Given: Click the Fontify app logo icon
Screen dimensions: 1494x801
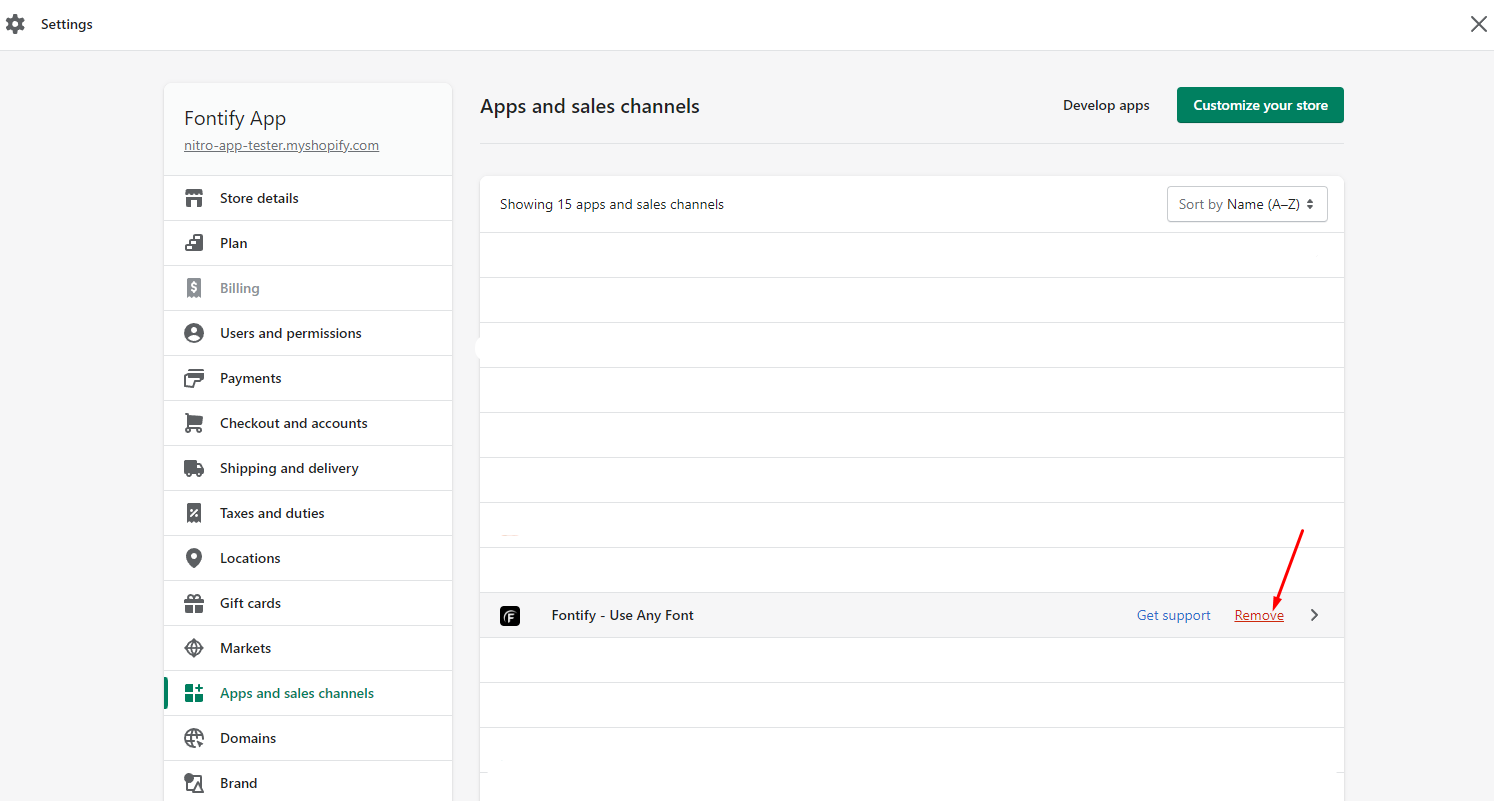Looking at the screenshot, I should click(510, 616).
